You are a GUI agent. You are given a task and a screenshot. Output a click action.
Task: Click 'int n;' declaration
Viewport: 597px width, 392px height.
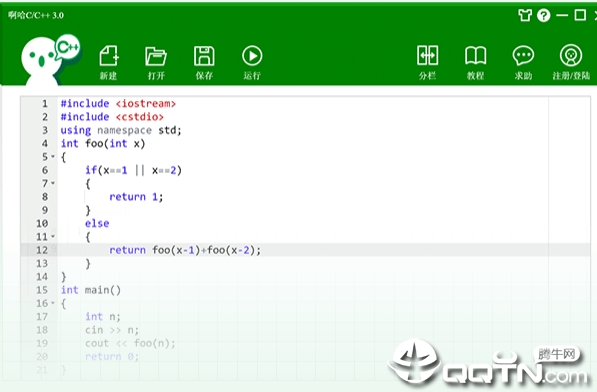tap(103, 317)
